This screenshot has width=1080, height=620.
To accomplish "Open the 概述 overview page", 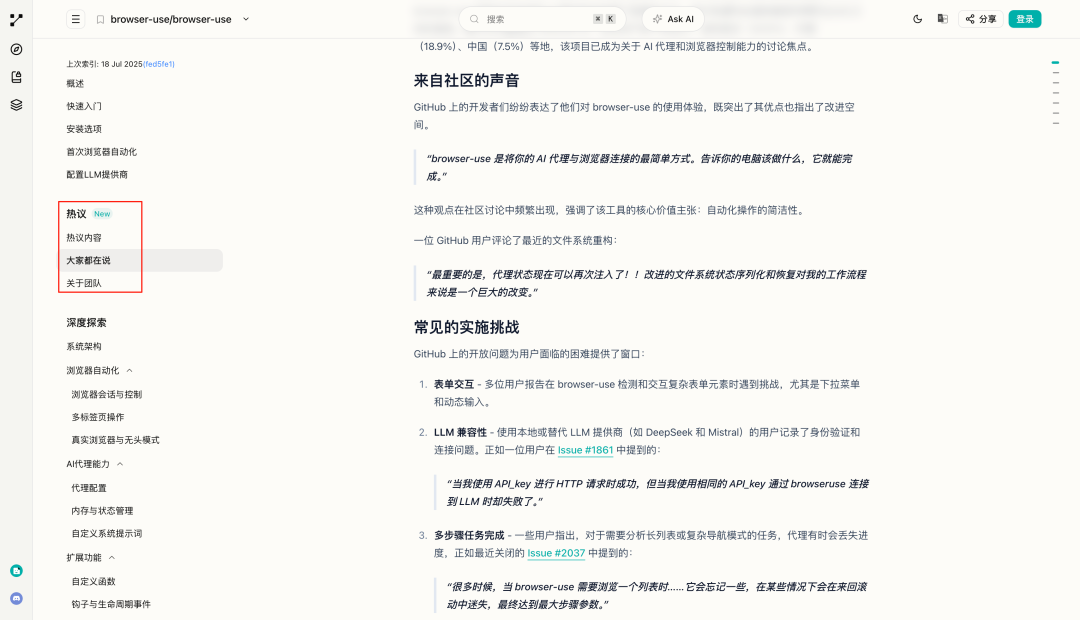I will (x=74, y=83).
